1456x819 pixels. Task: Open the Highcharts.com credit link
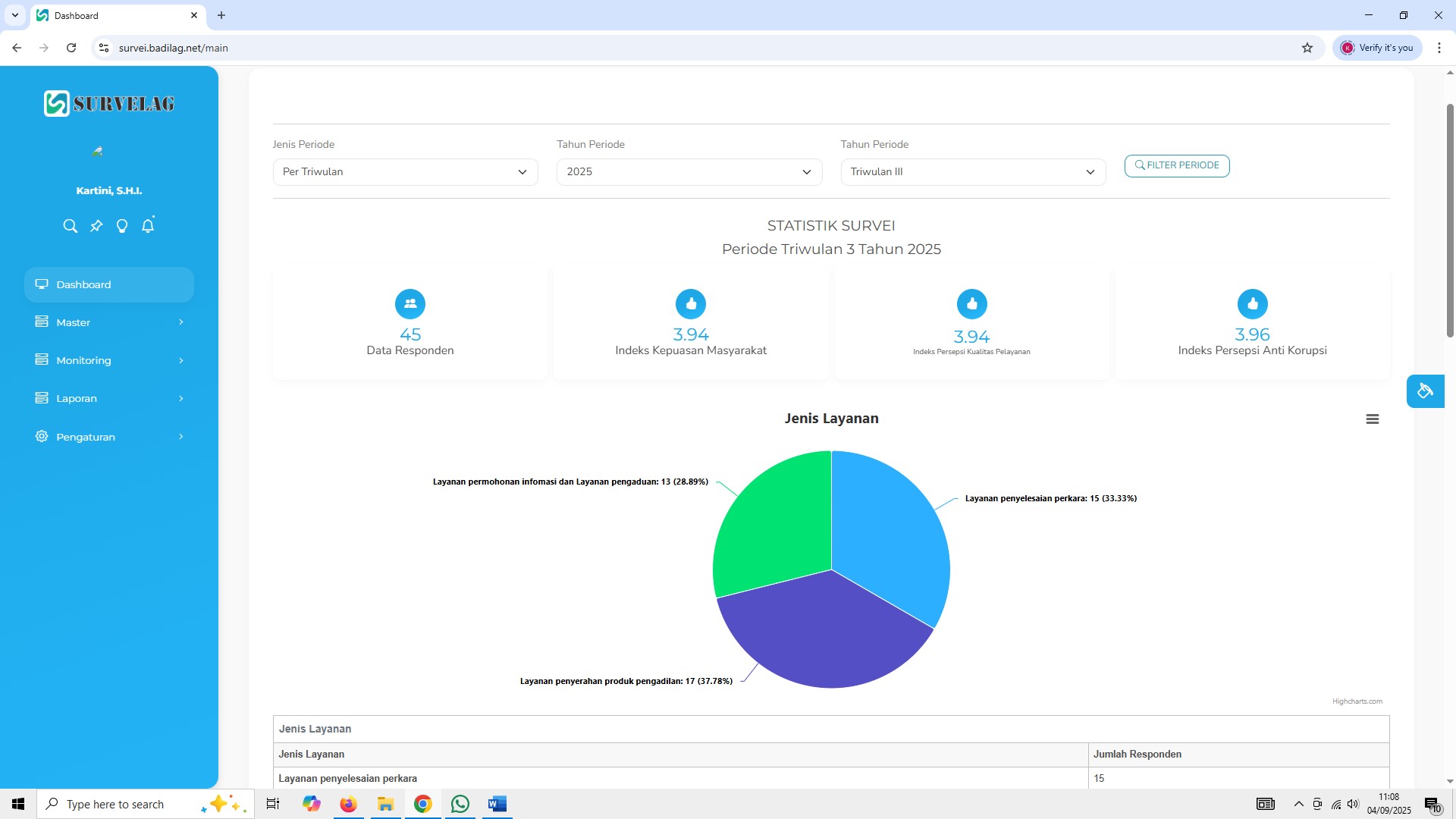1357,701
